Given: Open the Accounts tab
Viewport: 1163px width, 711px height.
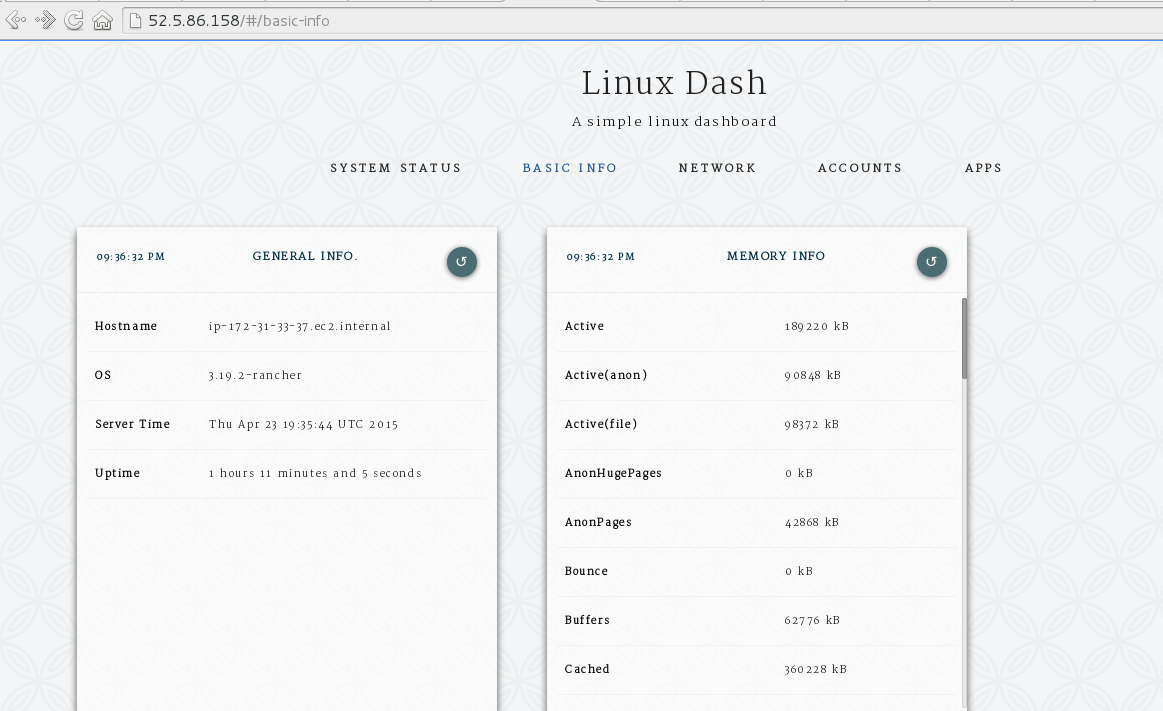Looking at the screenshot, I should pos(860,168).
